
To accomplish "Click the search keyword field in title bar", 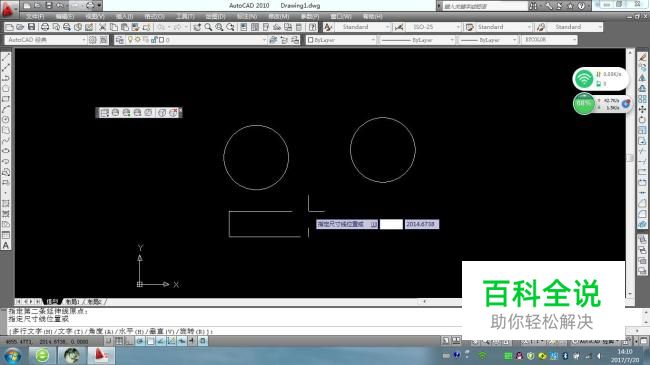I will tap(485, 6).
